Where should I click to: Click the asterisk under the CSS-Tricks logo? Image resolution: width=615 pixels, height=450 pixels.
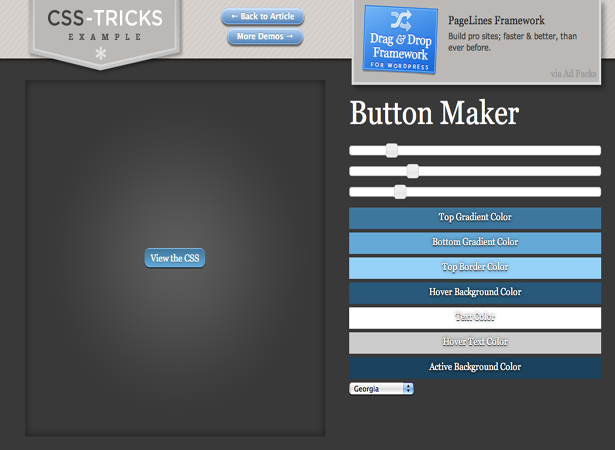click(101, 53)
